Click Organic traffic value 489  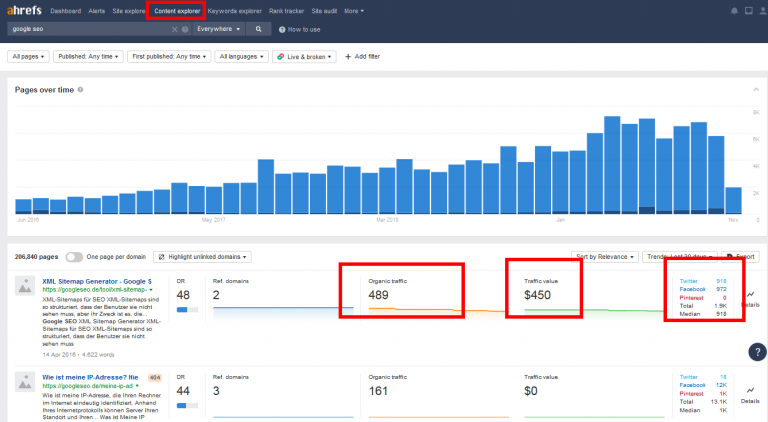tap(379, 295)
